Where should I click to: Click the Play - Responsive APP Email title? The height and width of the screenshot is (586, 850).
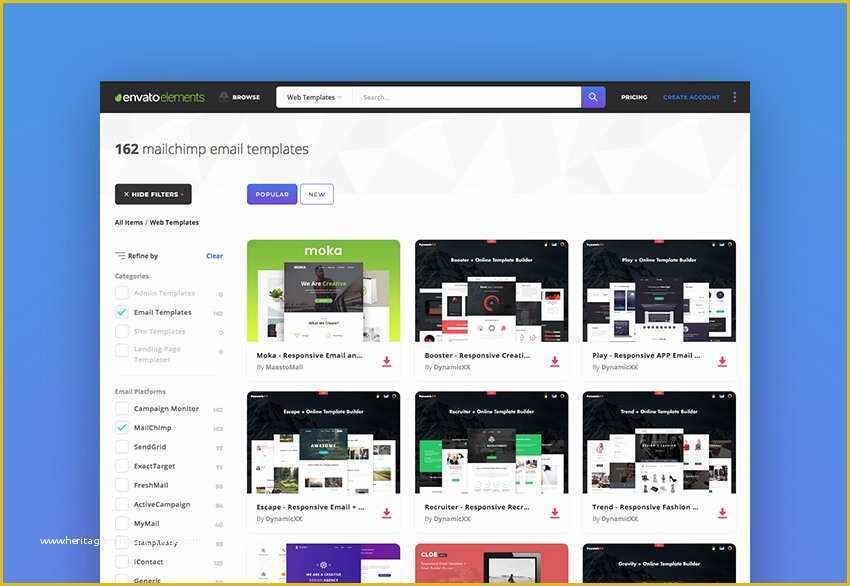click(x=646, y=356)
